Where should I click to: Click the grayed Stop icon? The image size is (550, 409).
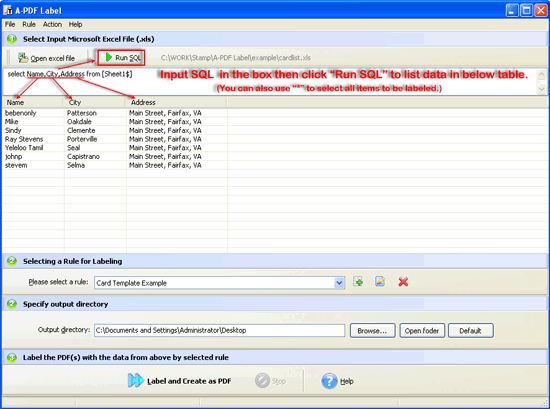tap(262, 381)
